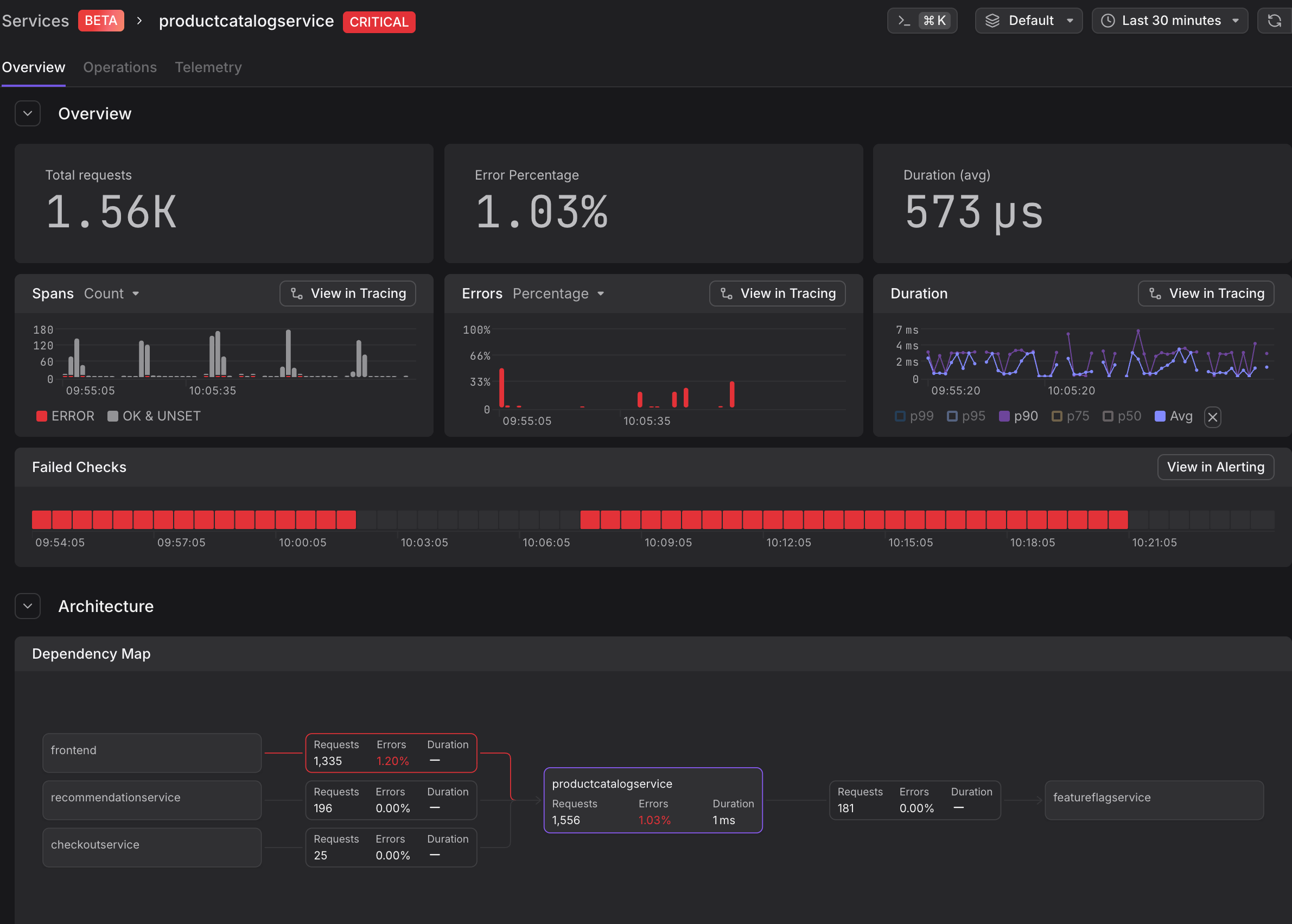Enable the p99 series checkbox
This screenshot has width=1292, height=924.
[x=900, y=417]
